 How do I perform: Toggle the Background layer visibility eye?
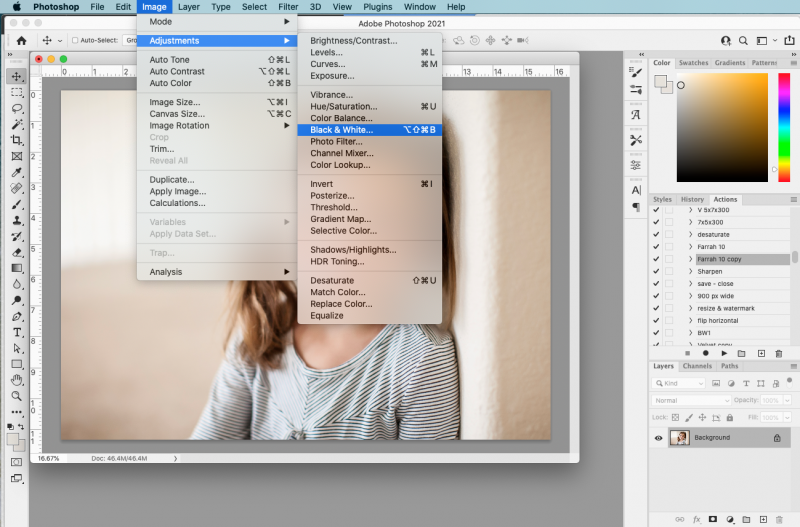659,438
